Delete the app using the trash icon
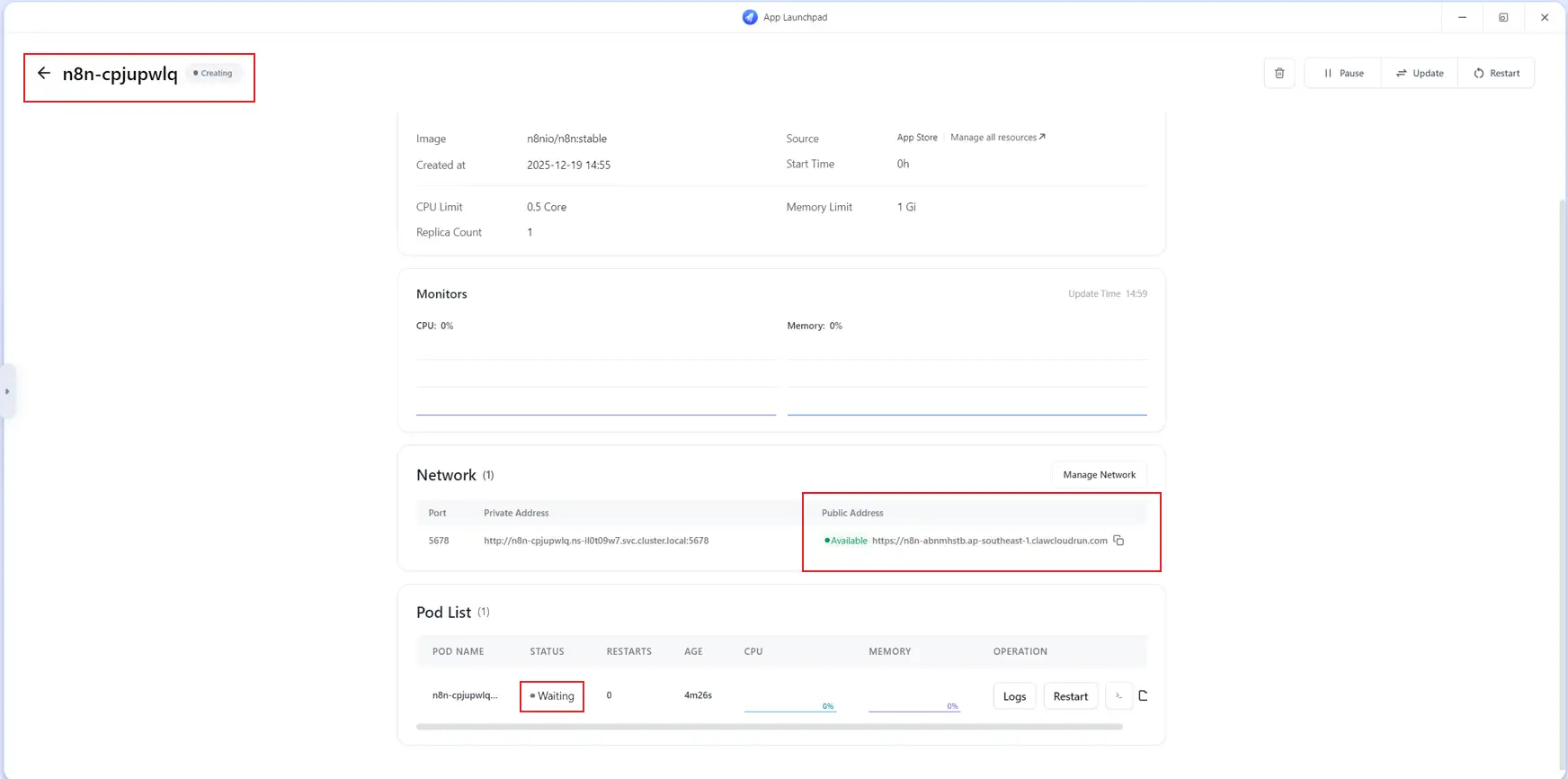This screenshot has width=1568, height=779. tap(1279, 73)
